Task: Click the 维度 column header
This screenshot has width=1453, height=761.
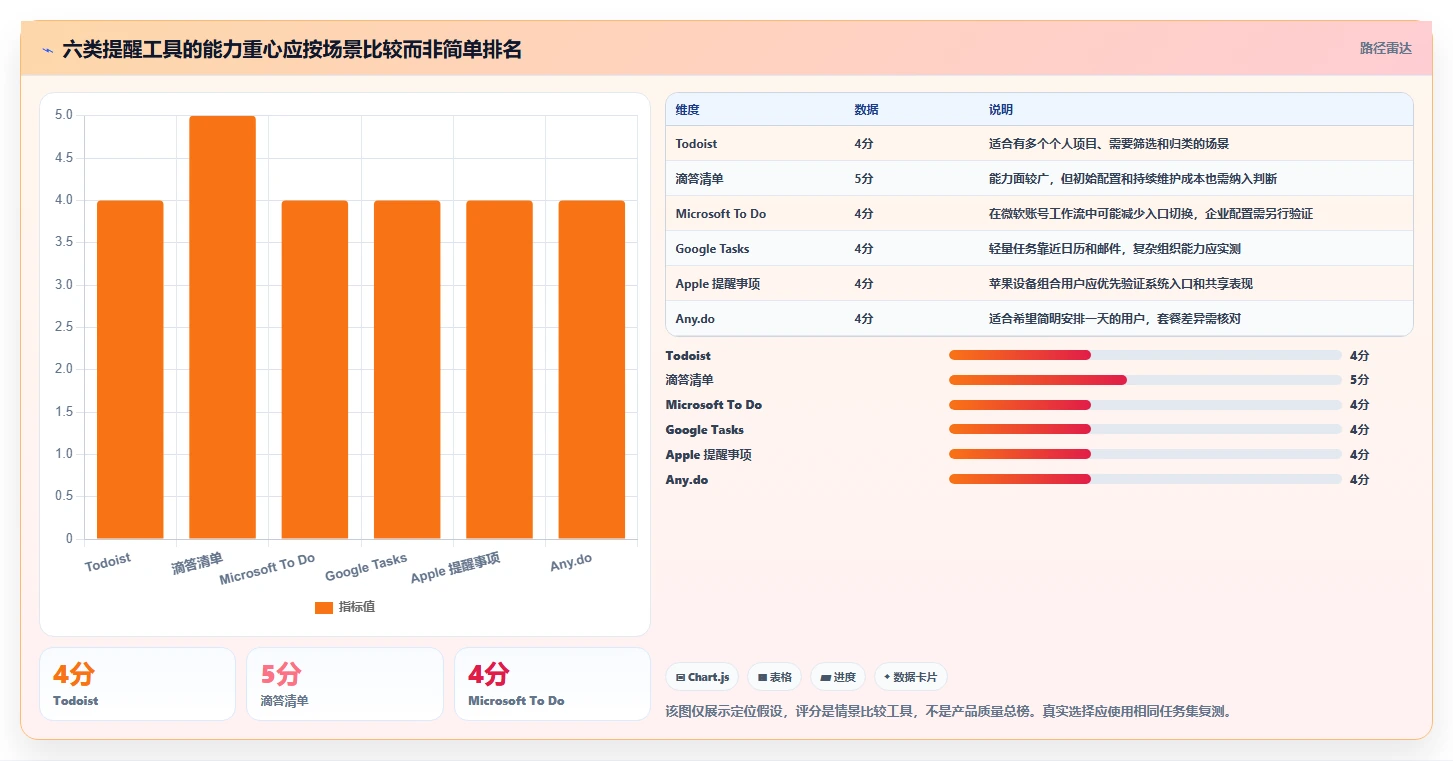Action: pyautogui.click(x=687, y=110)
